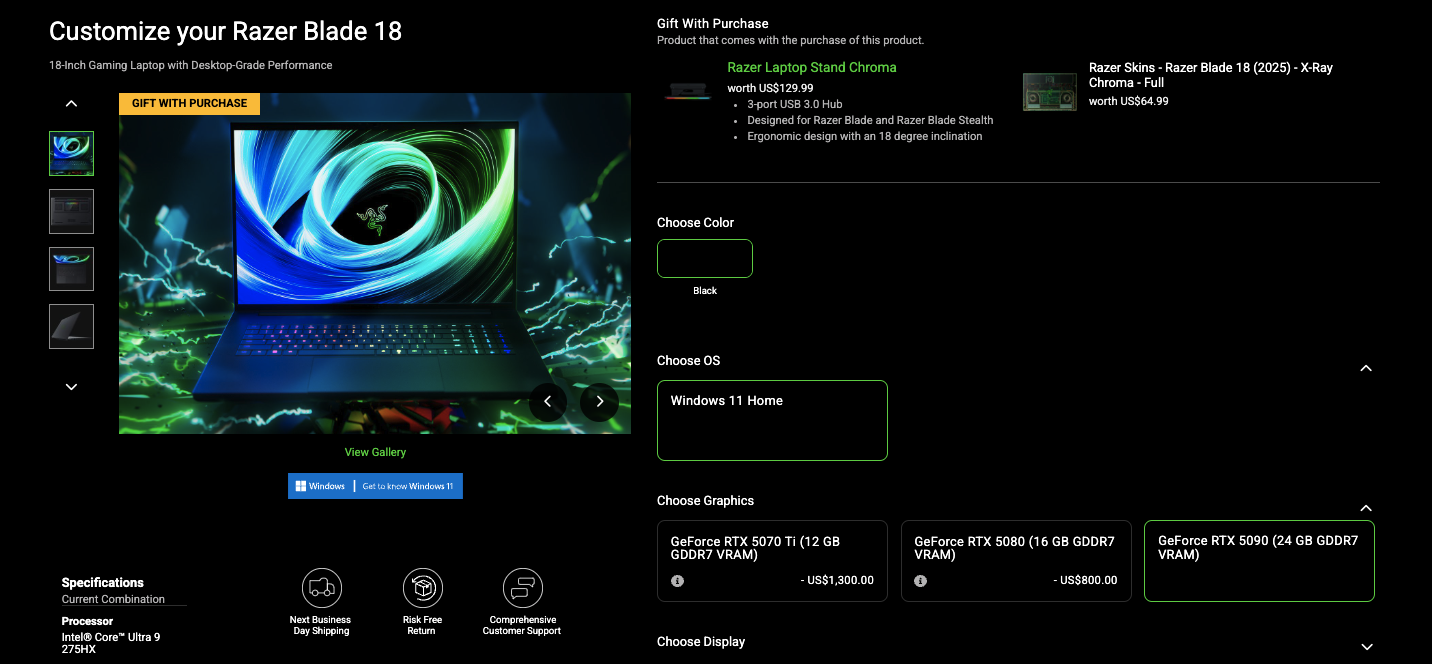This screenshot has height=664, width=1432.
Task: Click Risk Free Return box icon
Action: tap(422, 588)
